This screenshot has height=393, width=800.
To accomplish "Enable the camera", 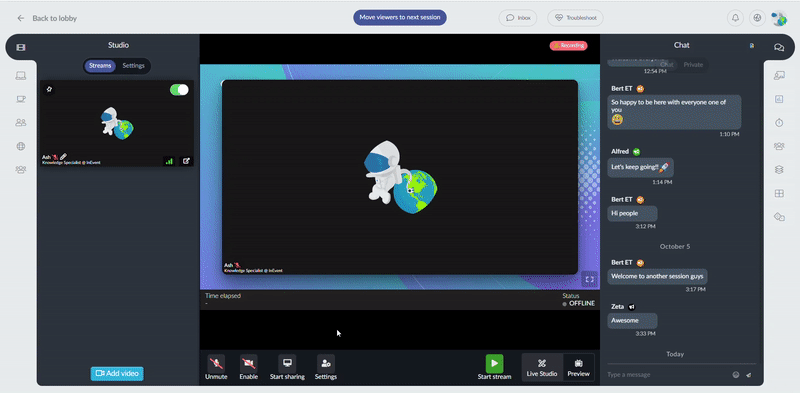I will point(248,367).
